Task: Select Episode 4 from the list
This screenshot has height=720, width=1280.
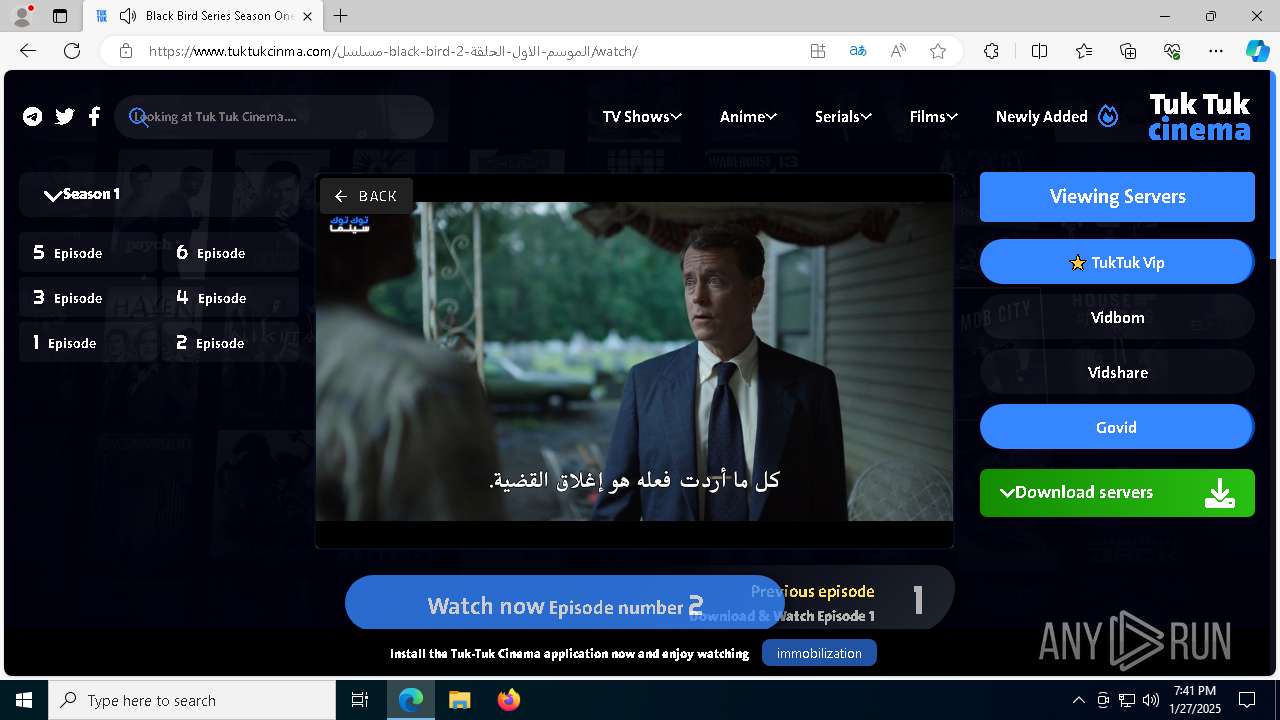Action: [x=231, y=298]
